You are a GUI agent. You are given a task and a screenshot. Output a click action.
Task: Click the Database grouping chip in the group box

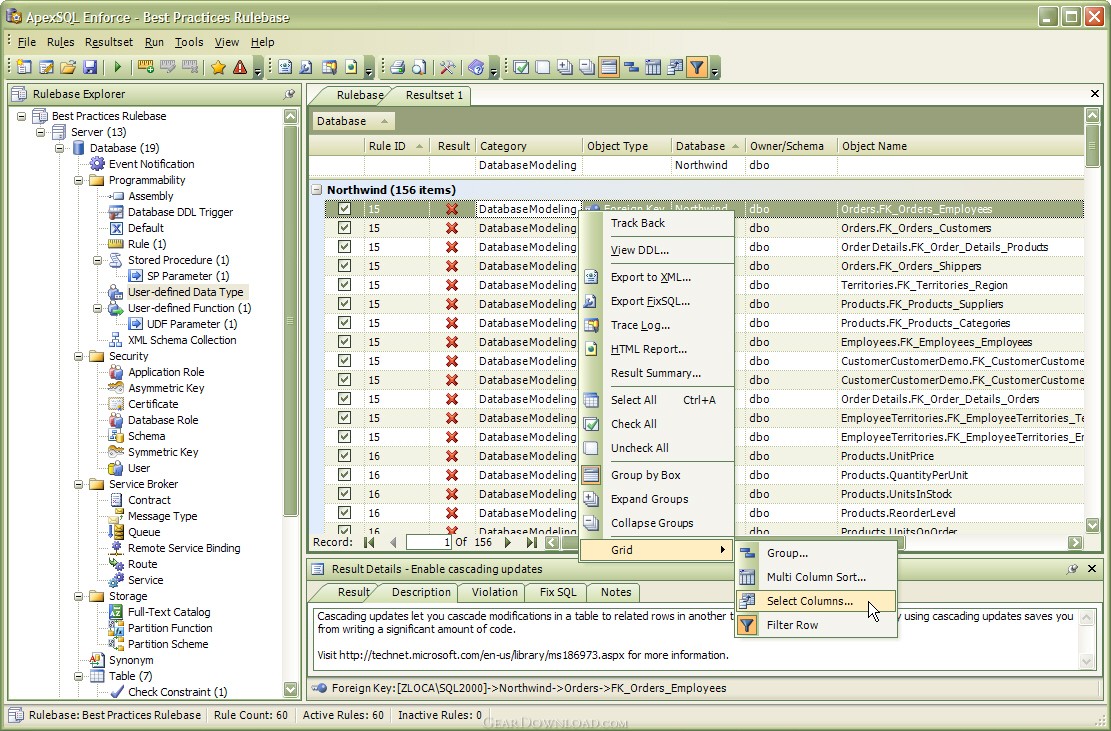353,121
